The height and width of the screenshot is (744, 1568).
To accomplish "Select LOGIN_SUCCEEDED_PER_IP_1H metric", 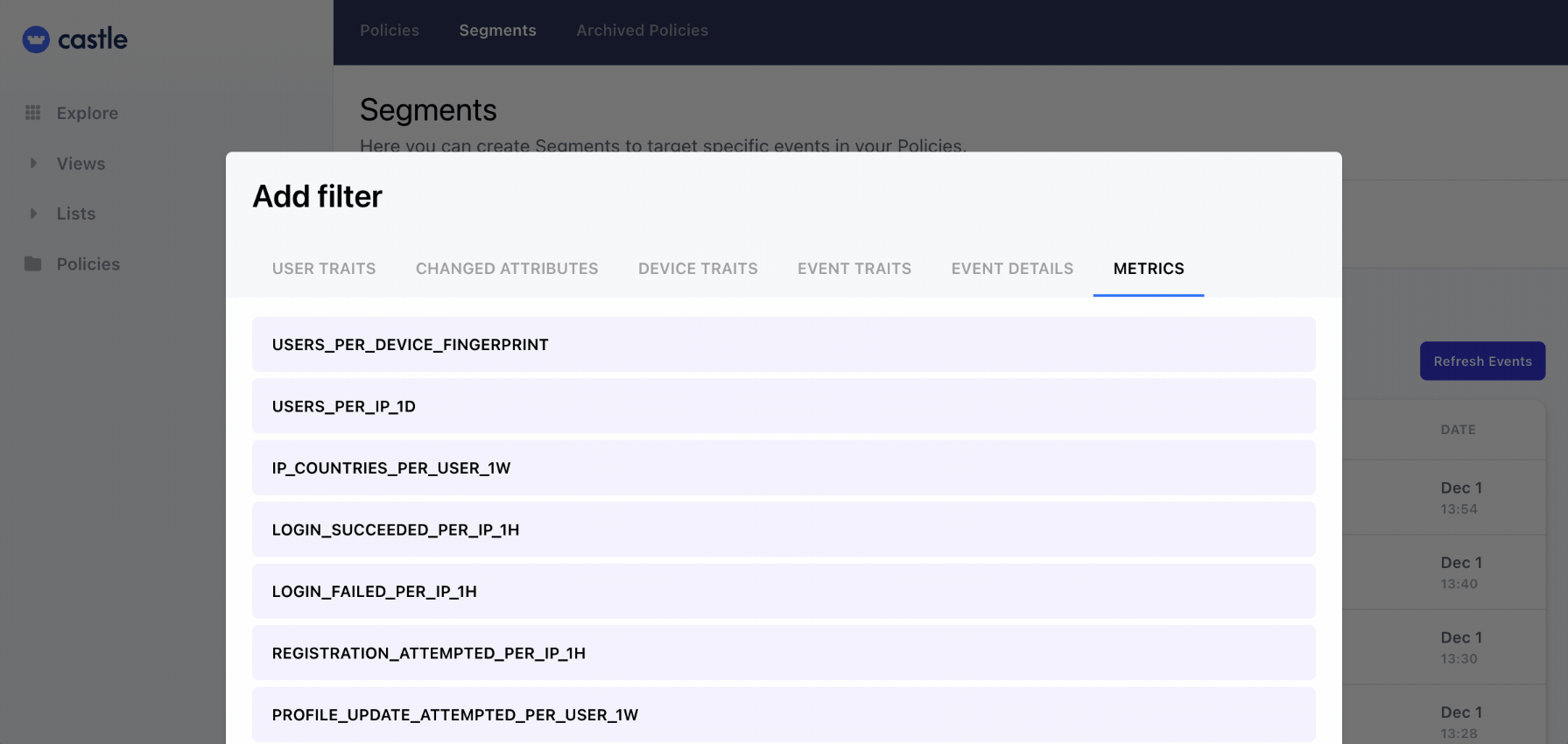I will click(784, 530).
